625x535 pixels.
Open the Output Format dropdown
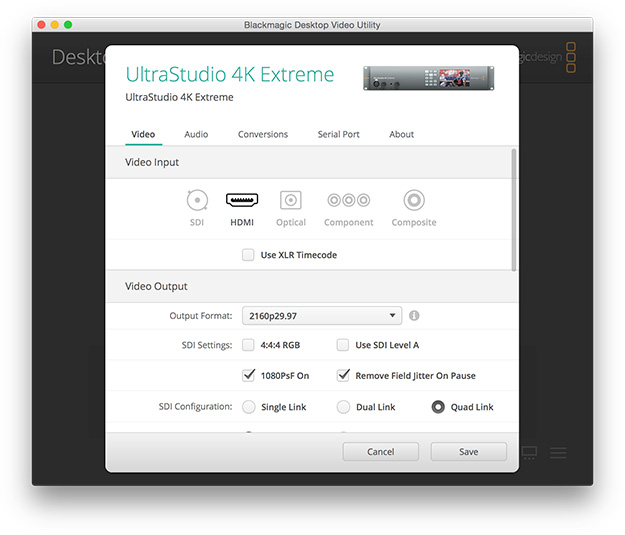tap(321, 316)
